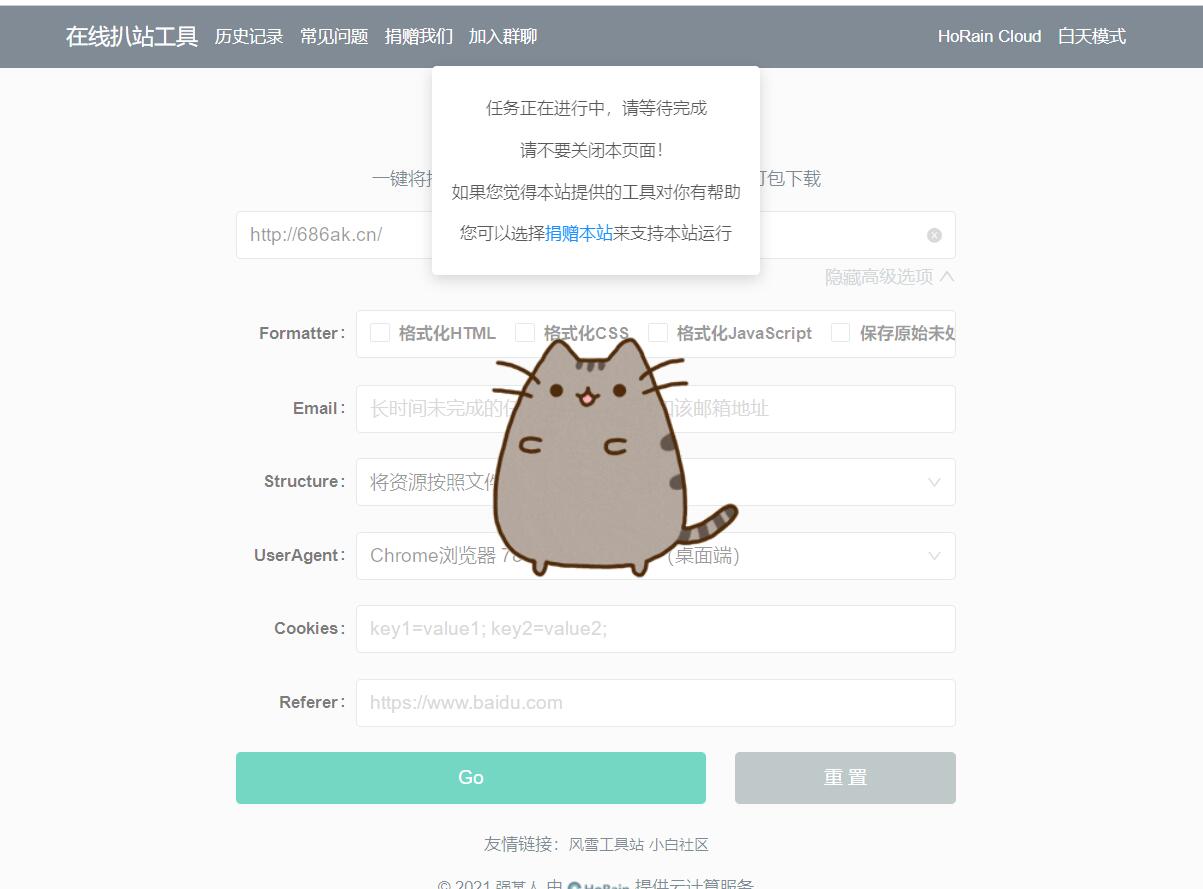
Task: Open 历史记录 in the navigation bar
Action: [x=249, y=37]
